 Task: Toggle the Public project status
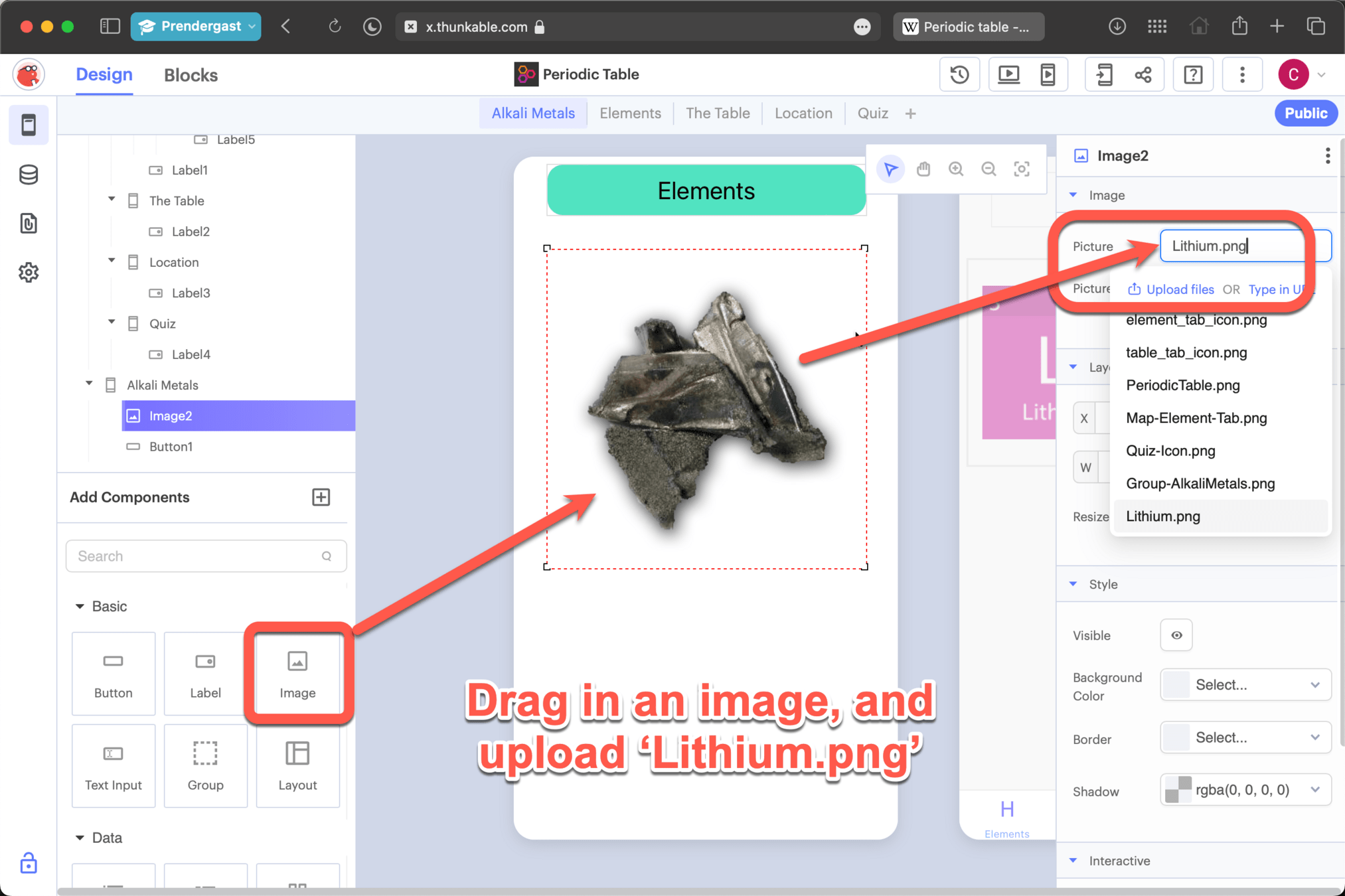pyautogui.click(x=1305, y=113)
